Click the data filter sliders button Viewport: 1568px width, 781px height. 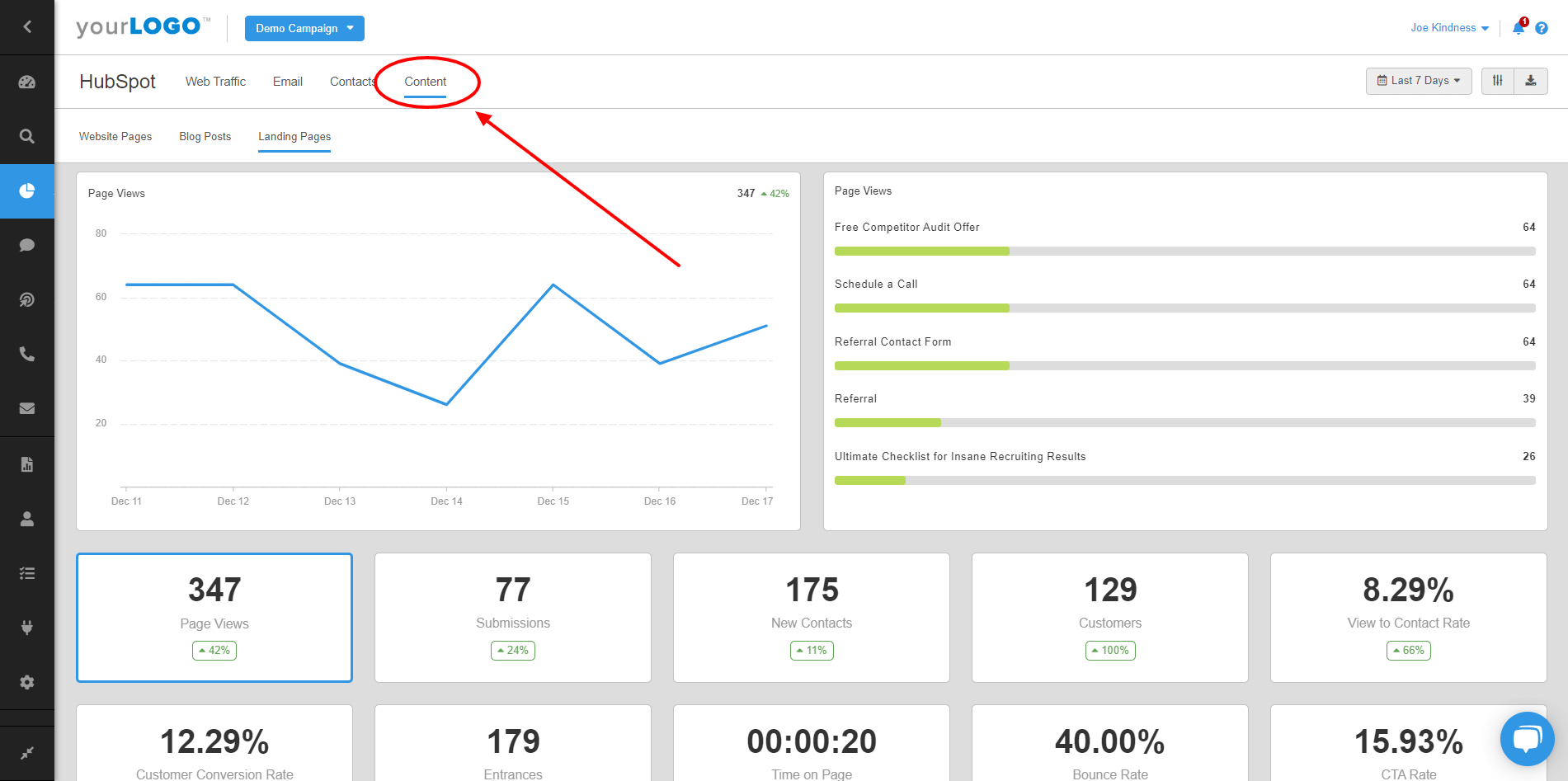pos(1498,81)
